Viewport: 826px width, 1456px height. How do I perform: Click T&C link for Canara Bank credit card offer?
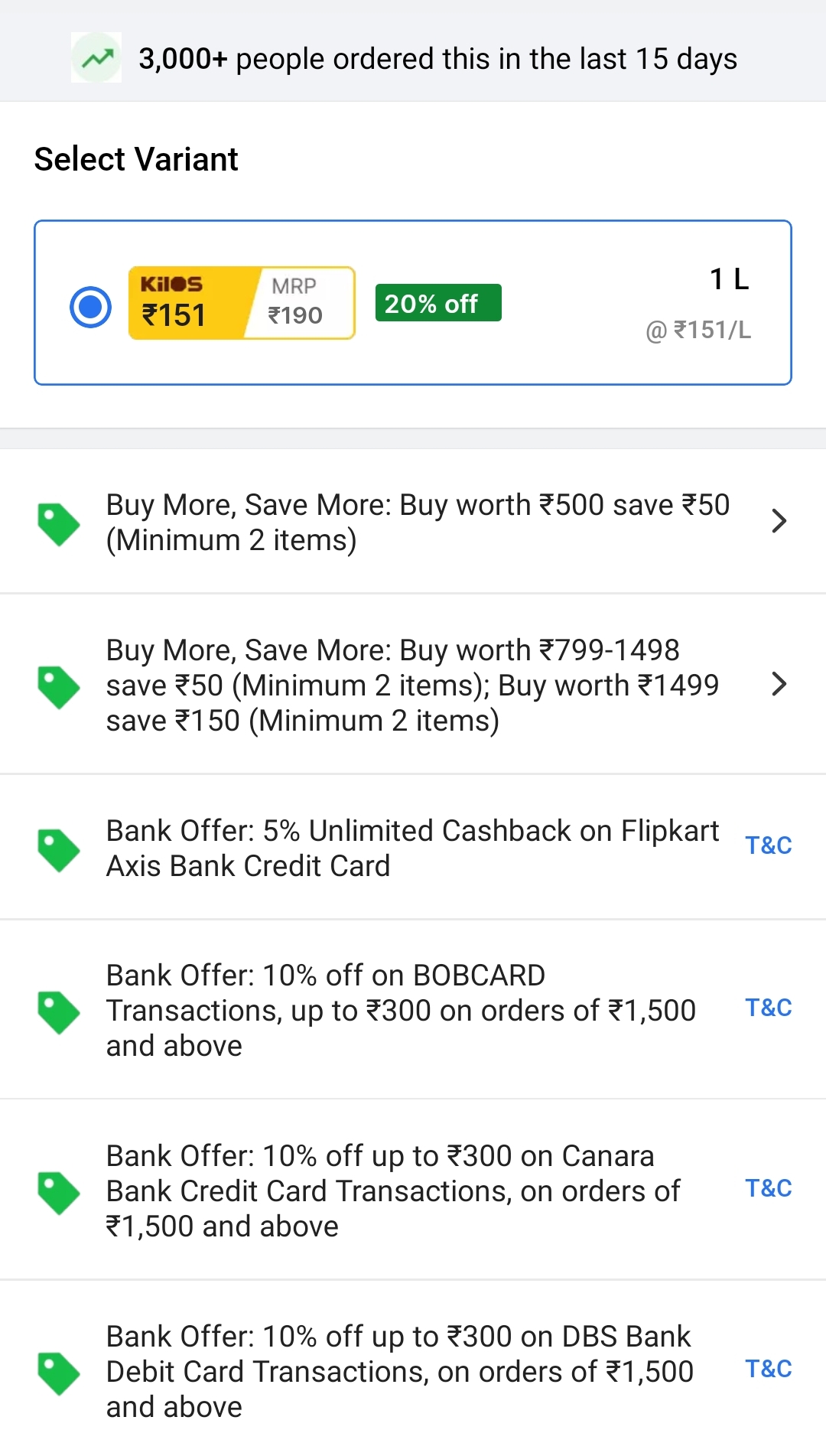[x=769, y=1189]
